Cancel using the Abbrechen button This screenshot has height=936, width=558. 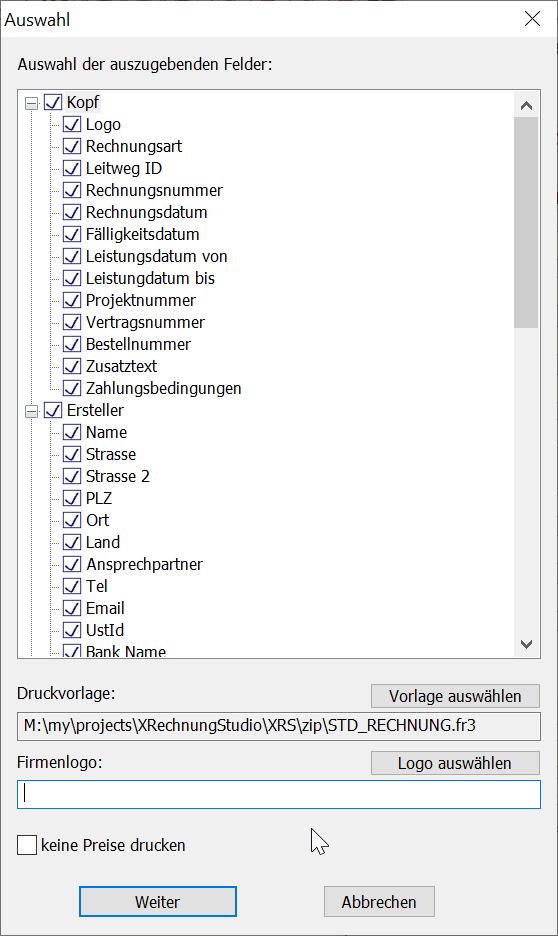[379, 901]
